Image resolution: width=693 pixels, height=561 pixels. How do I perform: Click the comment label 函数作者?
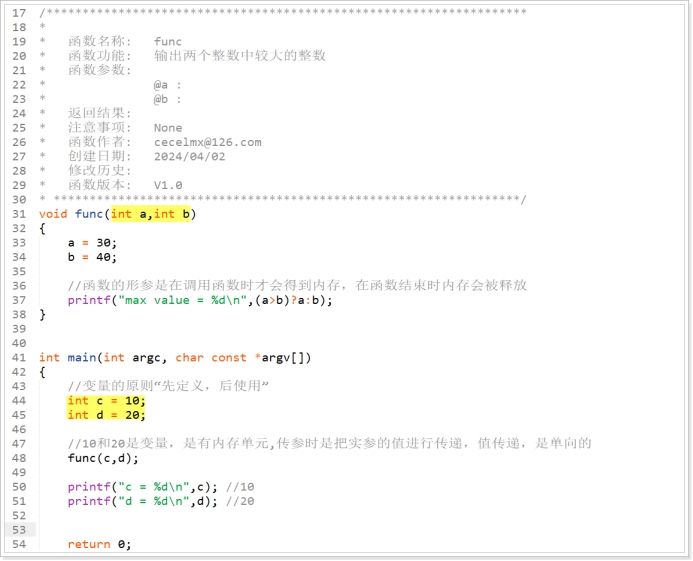(99, 142)
